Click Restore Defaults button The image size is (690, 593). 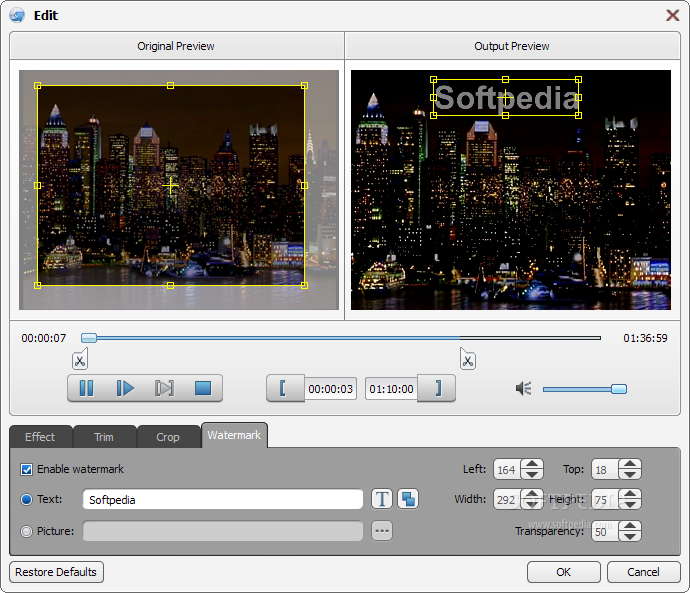point(56,572)
